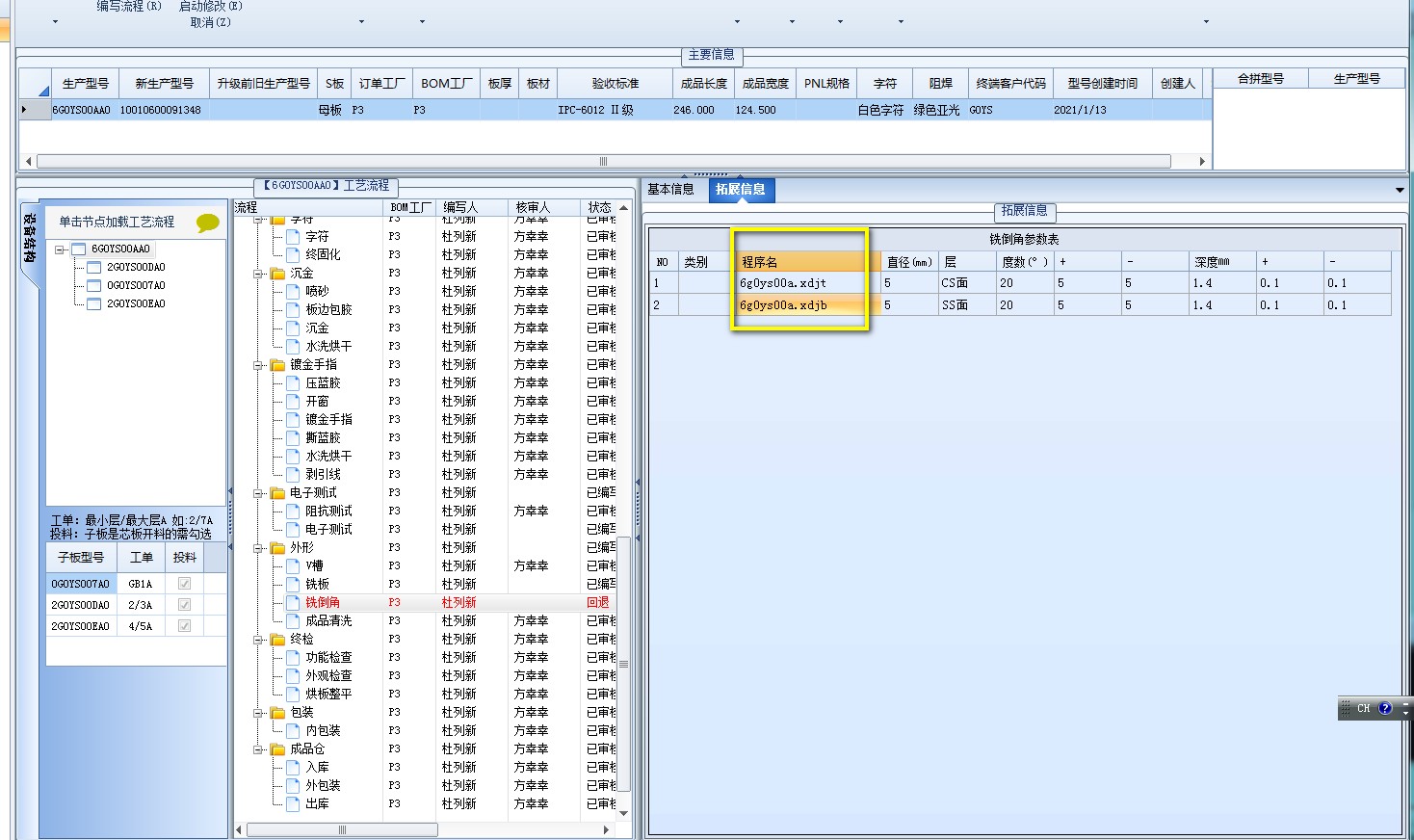The width and height of the screenshot is (1414, 840).
Task: Click the 成品仓 folder icon
Action: coord(277,749)
